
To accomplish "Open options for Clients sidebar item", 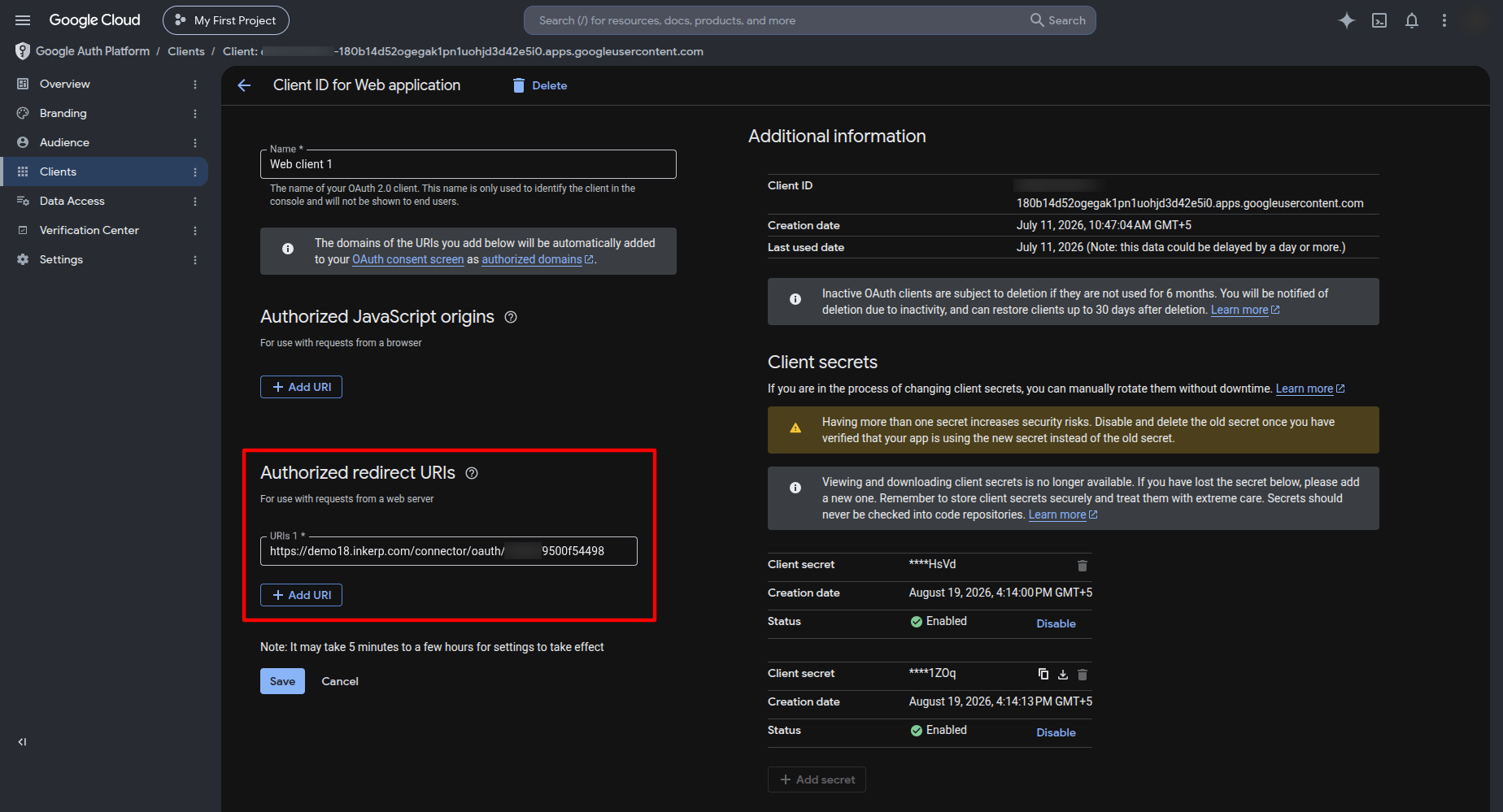I will click(x=195, y=172).
